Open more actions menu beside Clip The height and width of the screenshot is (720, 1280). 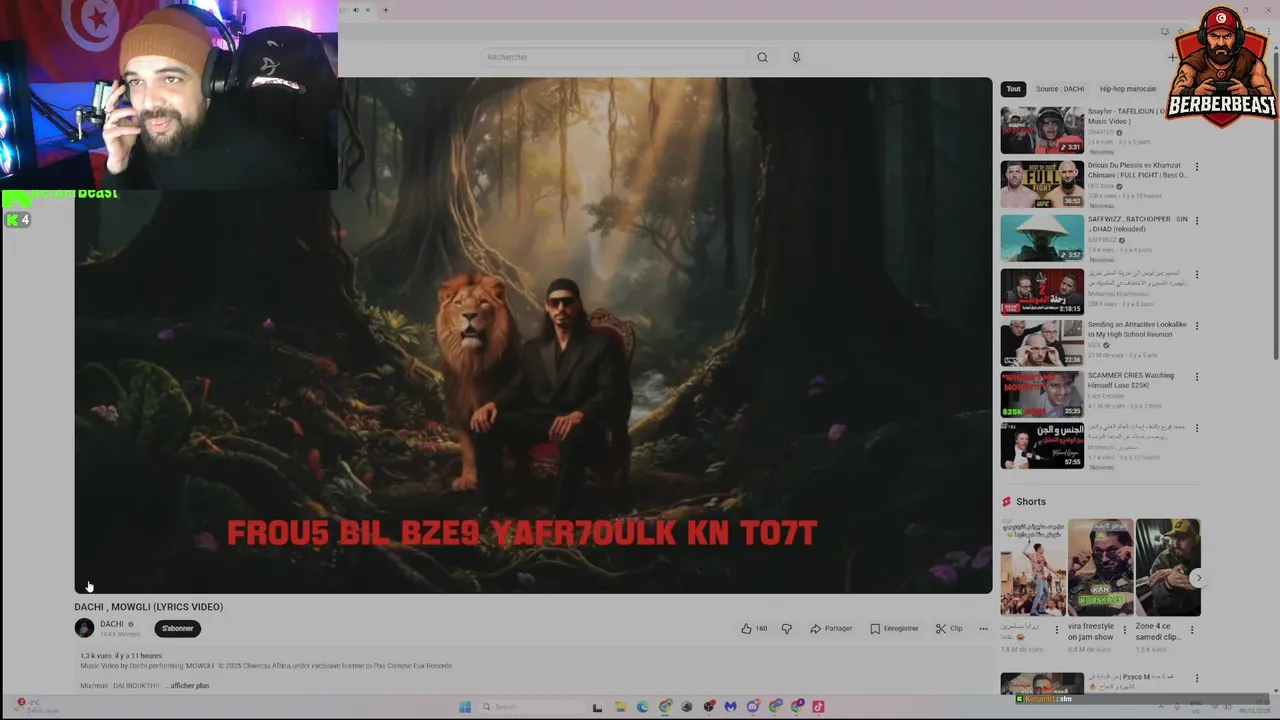(983, 628)
